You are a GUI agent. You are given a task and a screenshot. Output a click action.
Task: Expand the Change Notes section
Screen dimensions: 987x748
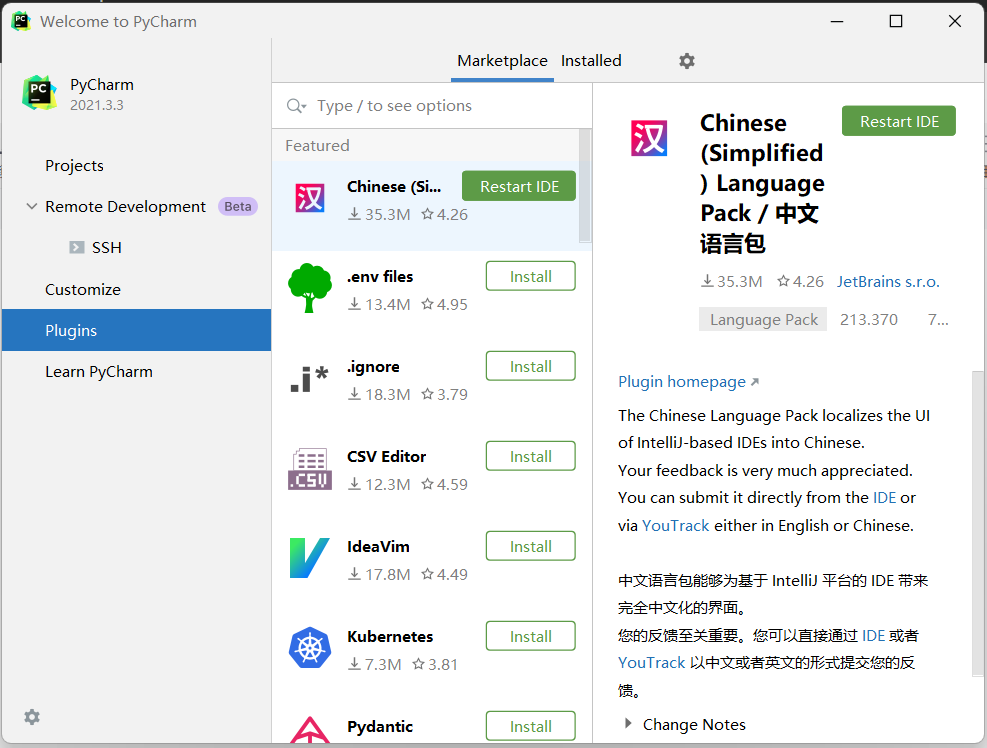[x=628, y=724]
